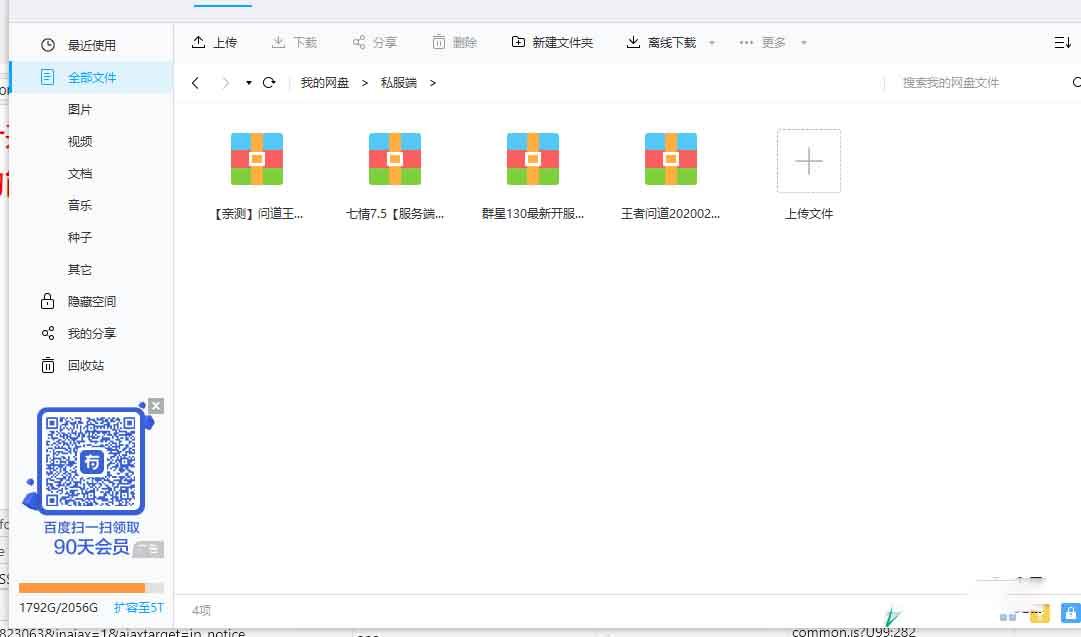Create a folder with 新建文件夹
The image size is (1081, 637).
[552, 43]
